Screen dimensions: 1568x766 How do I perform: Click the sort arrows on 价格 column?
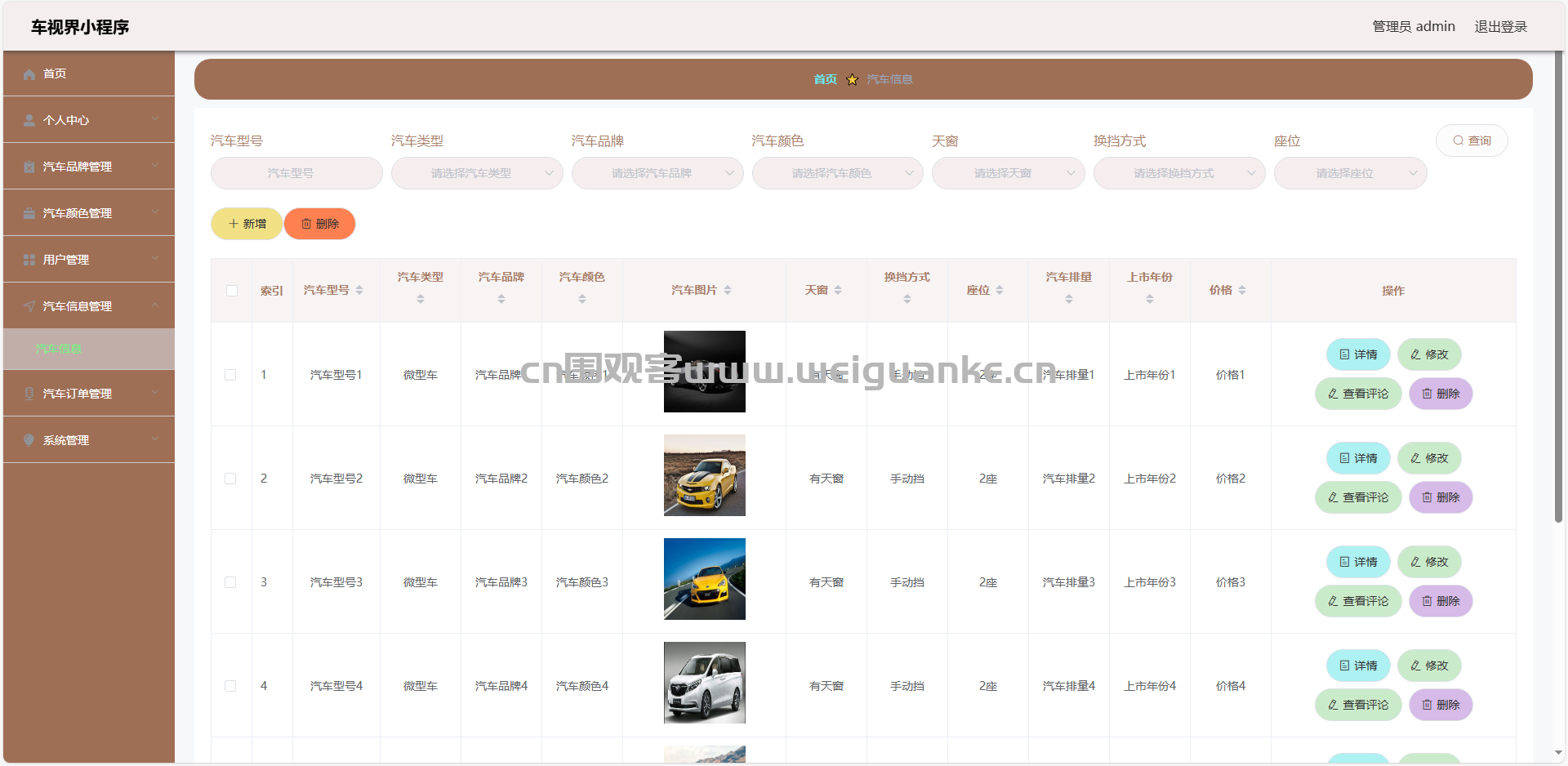click(x=1242, y=289)
